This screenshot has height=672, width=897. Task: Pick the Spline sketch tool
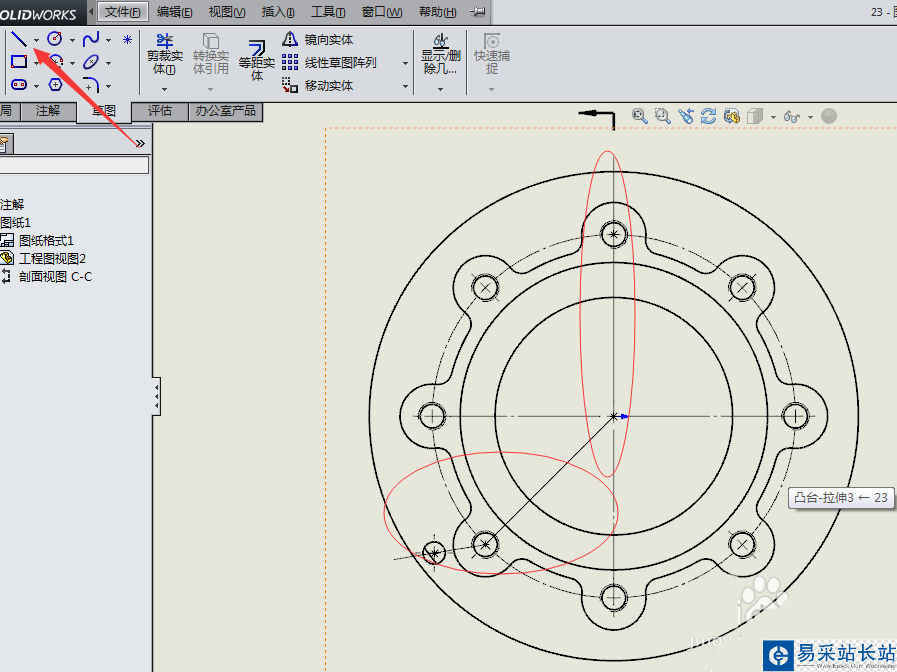[x=91, y=39]
